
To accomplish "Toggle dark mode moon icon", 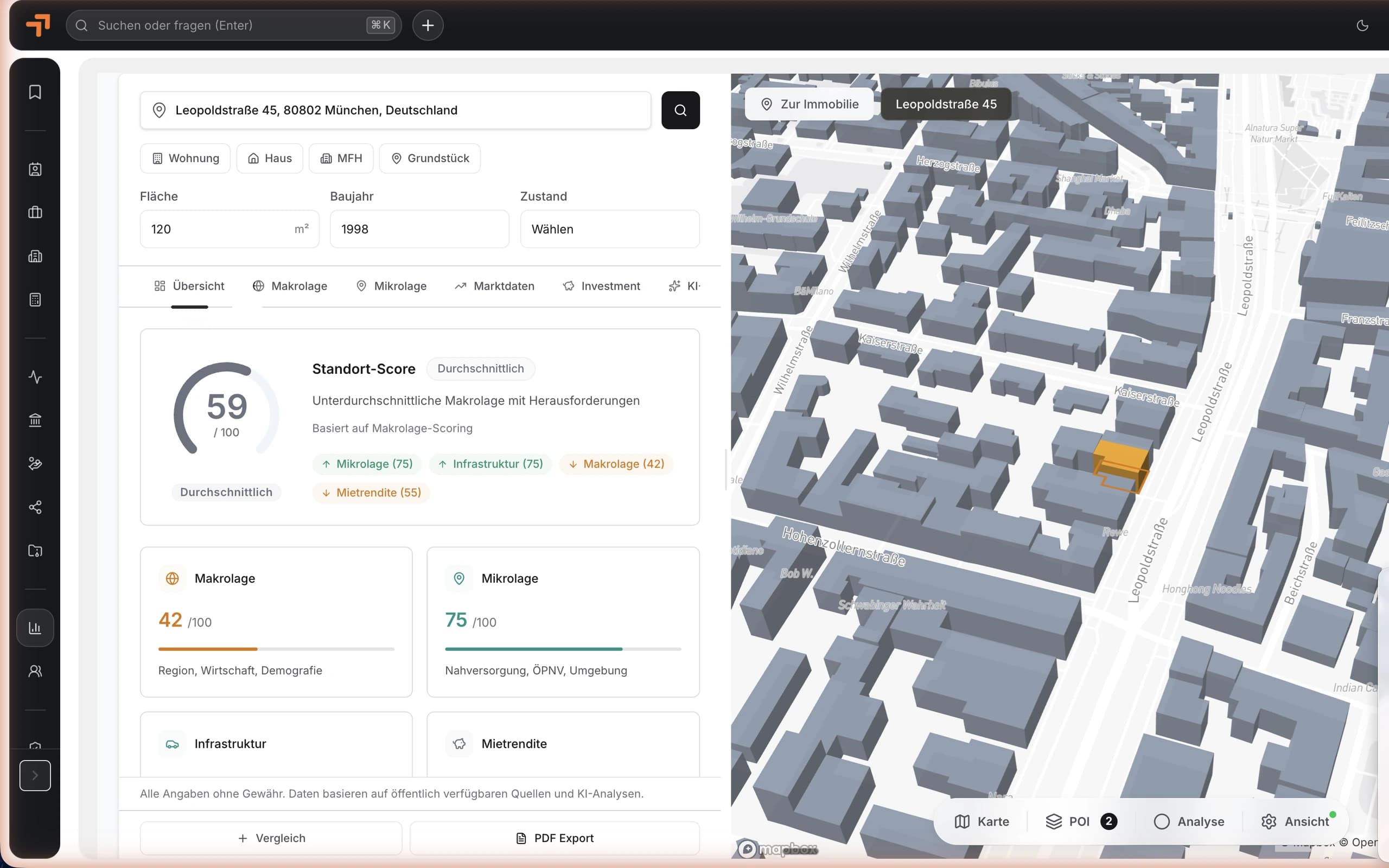I will (x=1362, y=25).
